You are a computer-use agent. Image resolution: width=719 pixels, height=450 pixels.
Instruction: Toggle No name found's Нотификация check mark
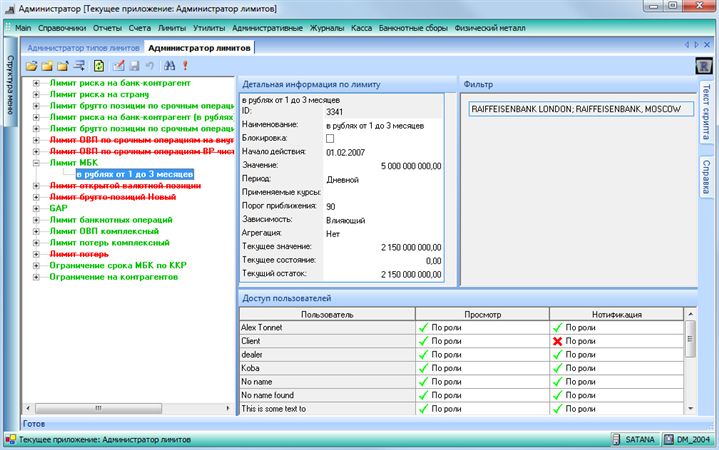pyautogui.click(x=557, y=395)
